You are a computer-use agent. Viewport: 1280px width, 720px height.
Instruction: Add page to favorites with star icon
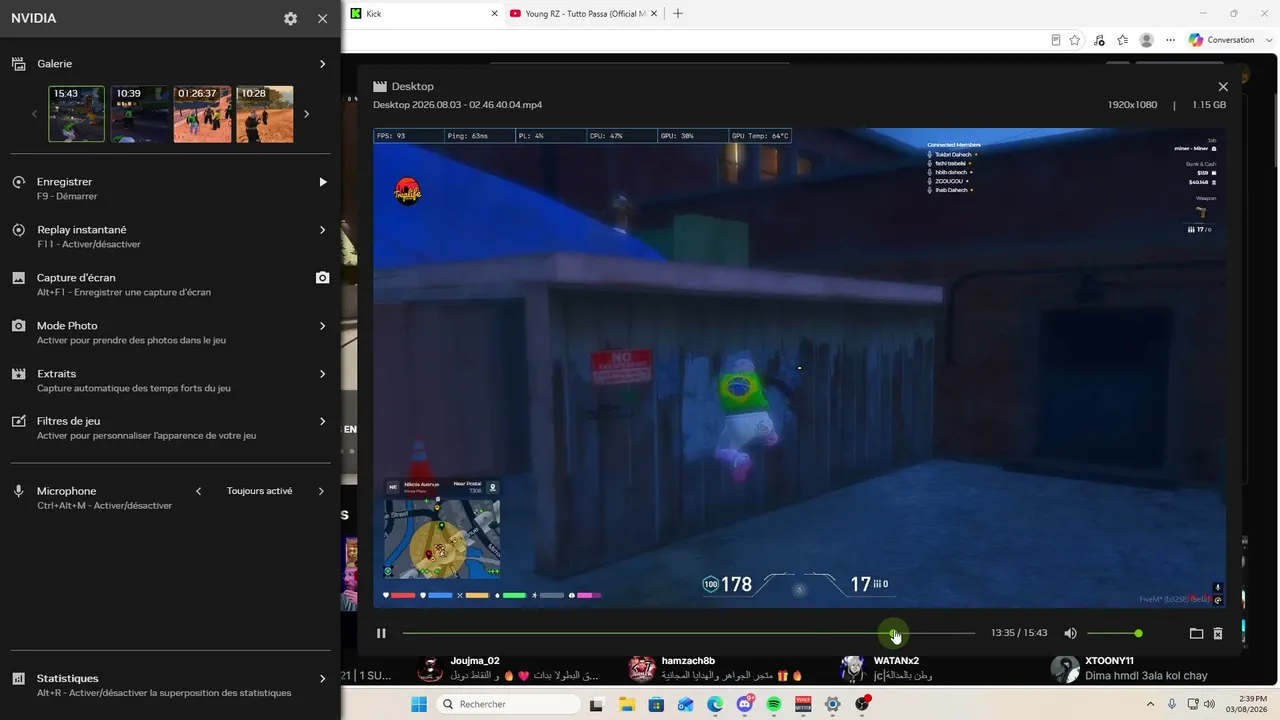pos(1075,40)
